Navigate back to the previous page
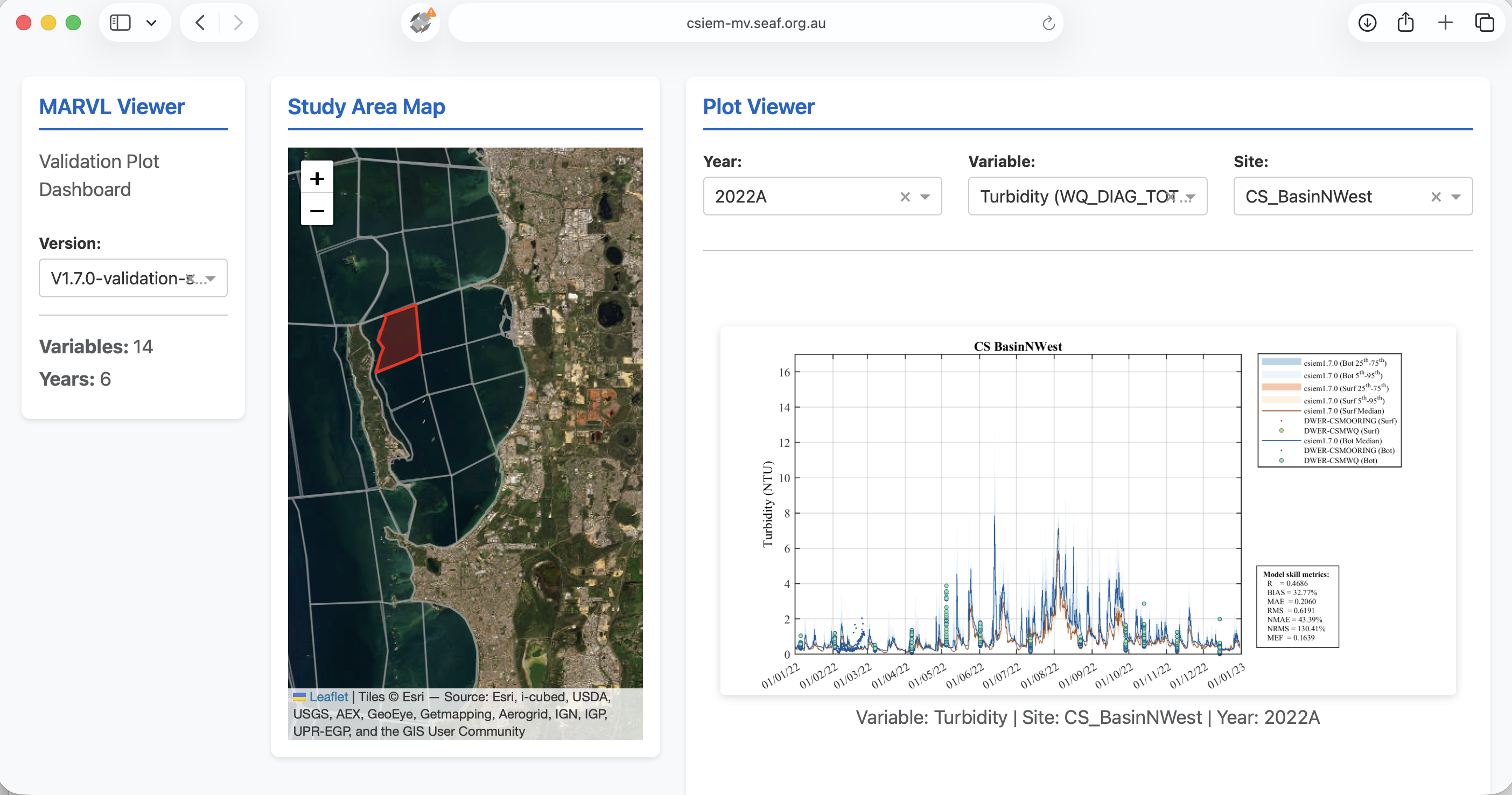Screen dimensions: 1512x795 (x=200, y=23)
